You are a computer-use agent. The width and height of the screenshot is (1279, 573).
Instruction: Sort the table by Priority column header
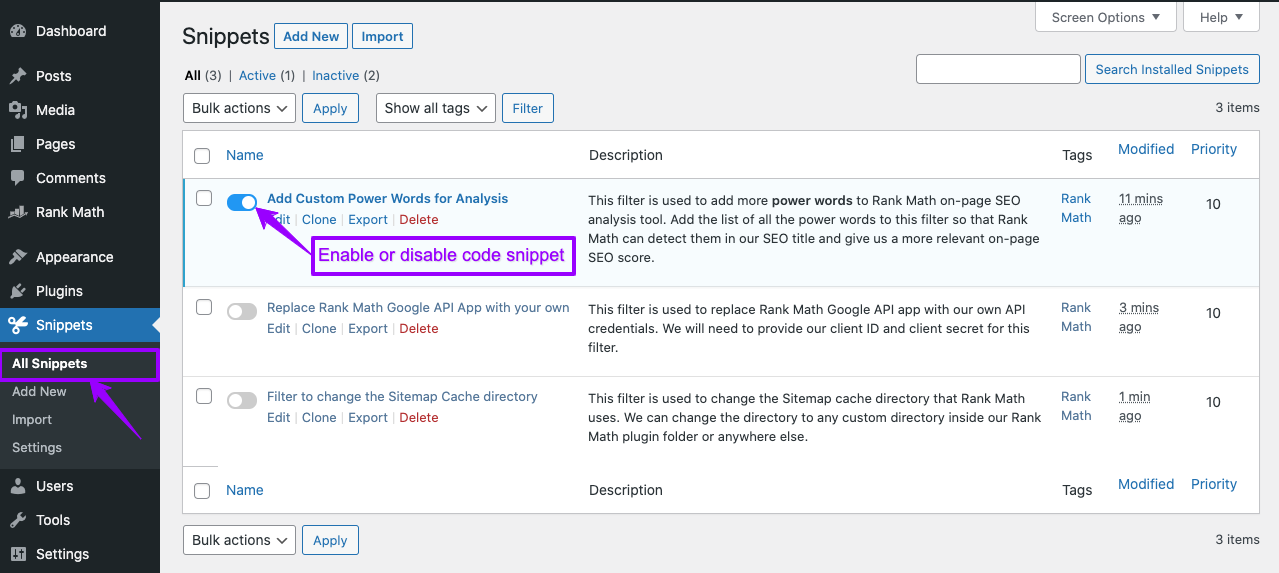pyautogui.click(x=1213, y=149)
